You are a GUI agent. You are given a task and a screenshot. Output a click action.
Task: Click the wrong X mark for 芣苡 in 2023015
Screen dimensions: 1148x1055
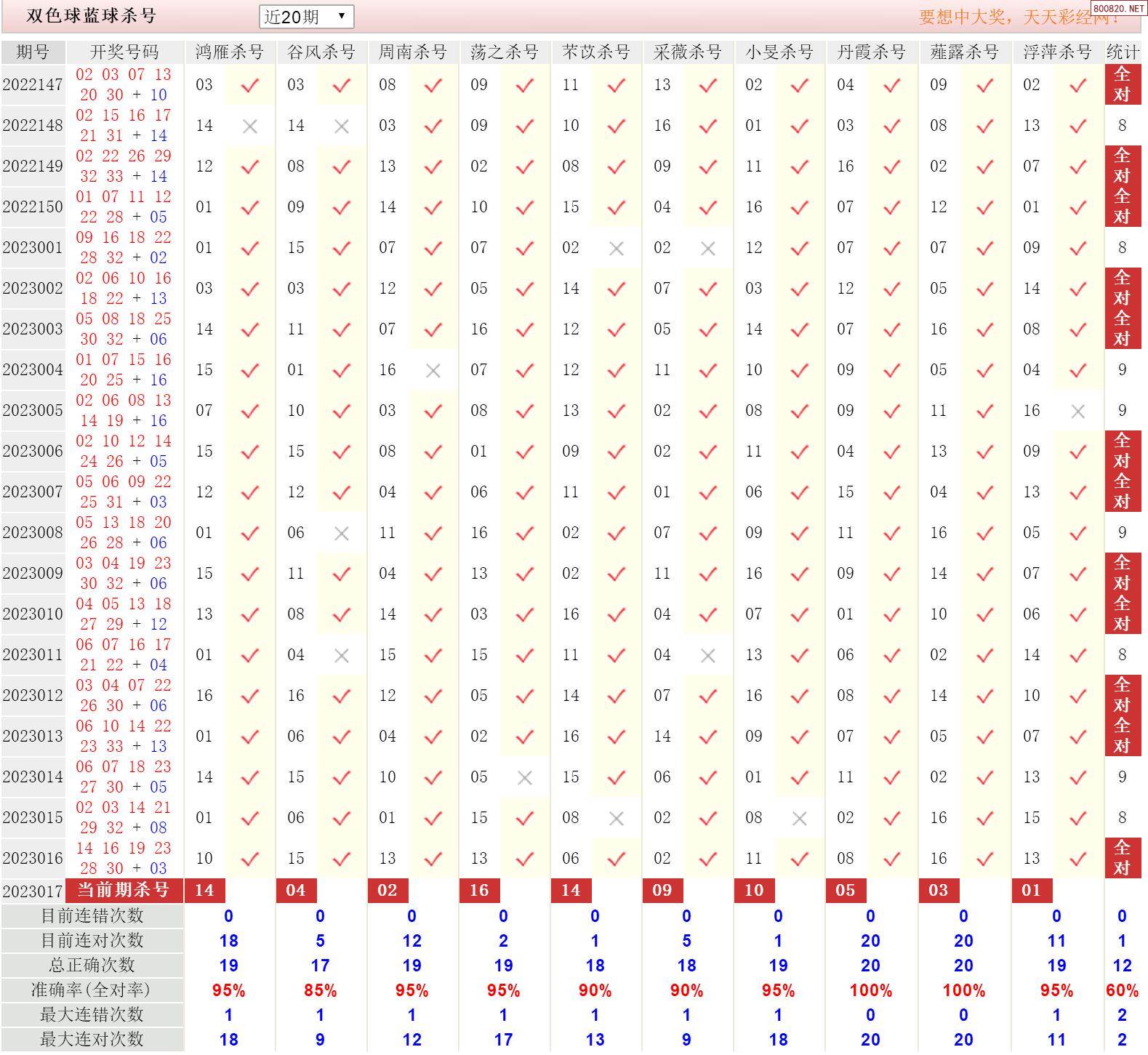(617, 819)
